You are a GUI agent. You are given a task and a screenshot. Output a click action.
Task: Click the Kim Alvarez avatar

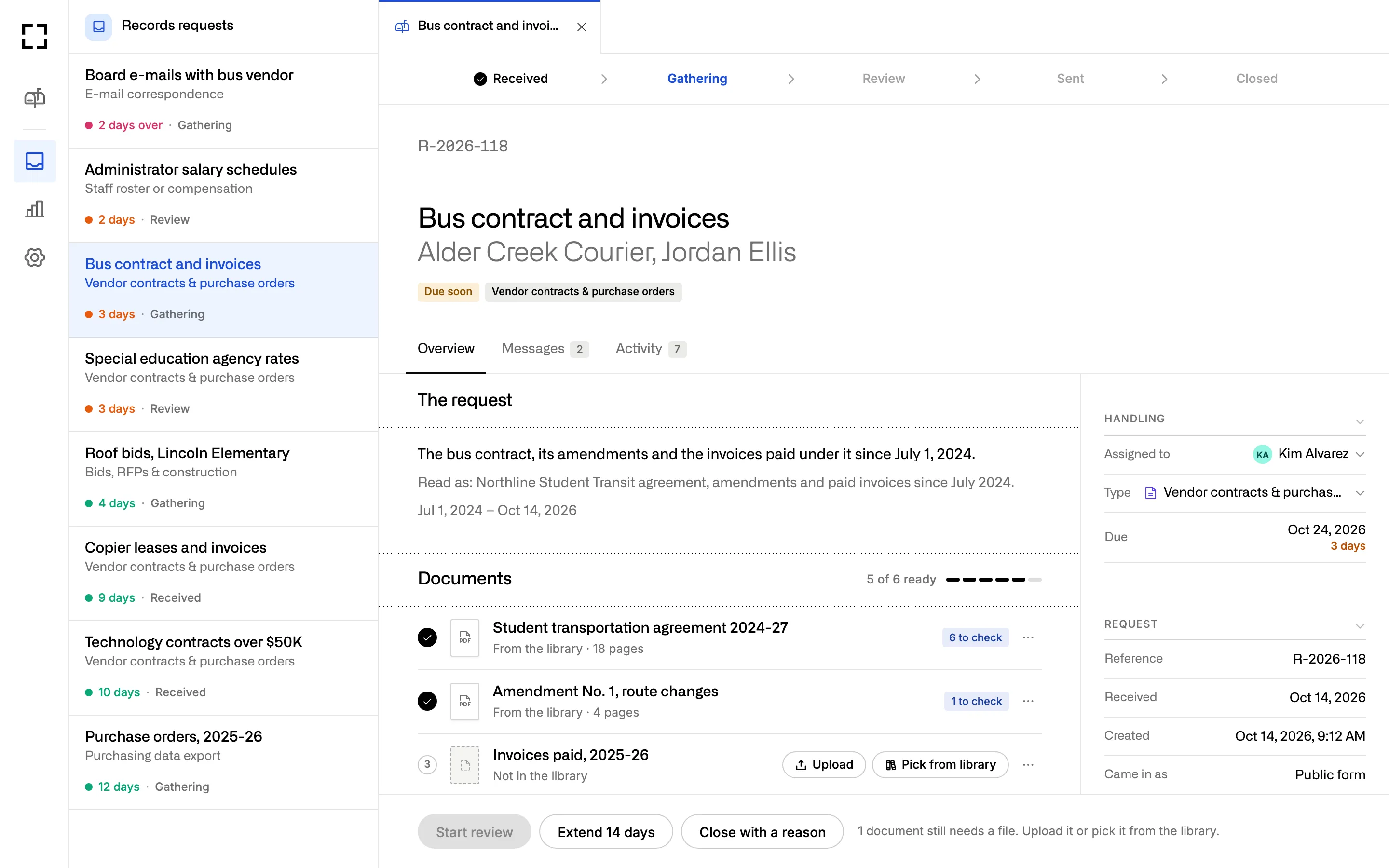(1262, 454)
